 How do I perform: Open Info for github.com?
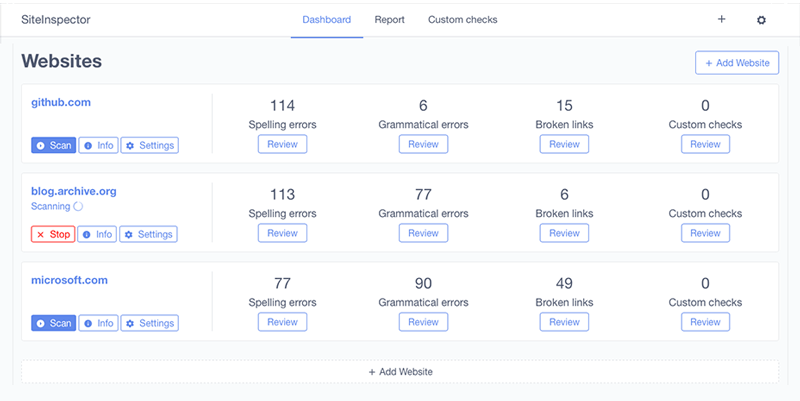click(98, 145)
